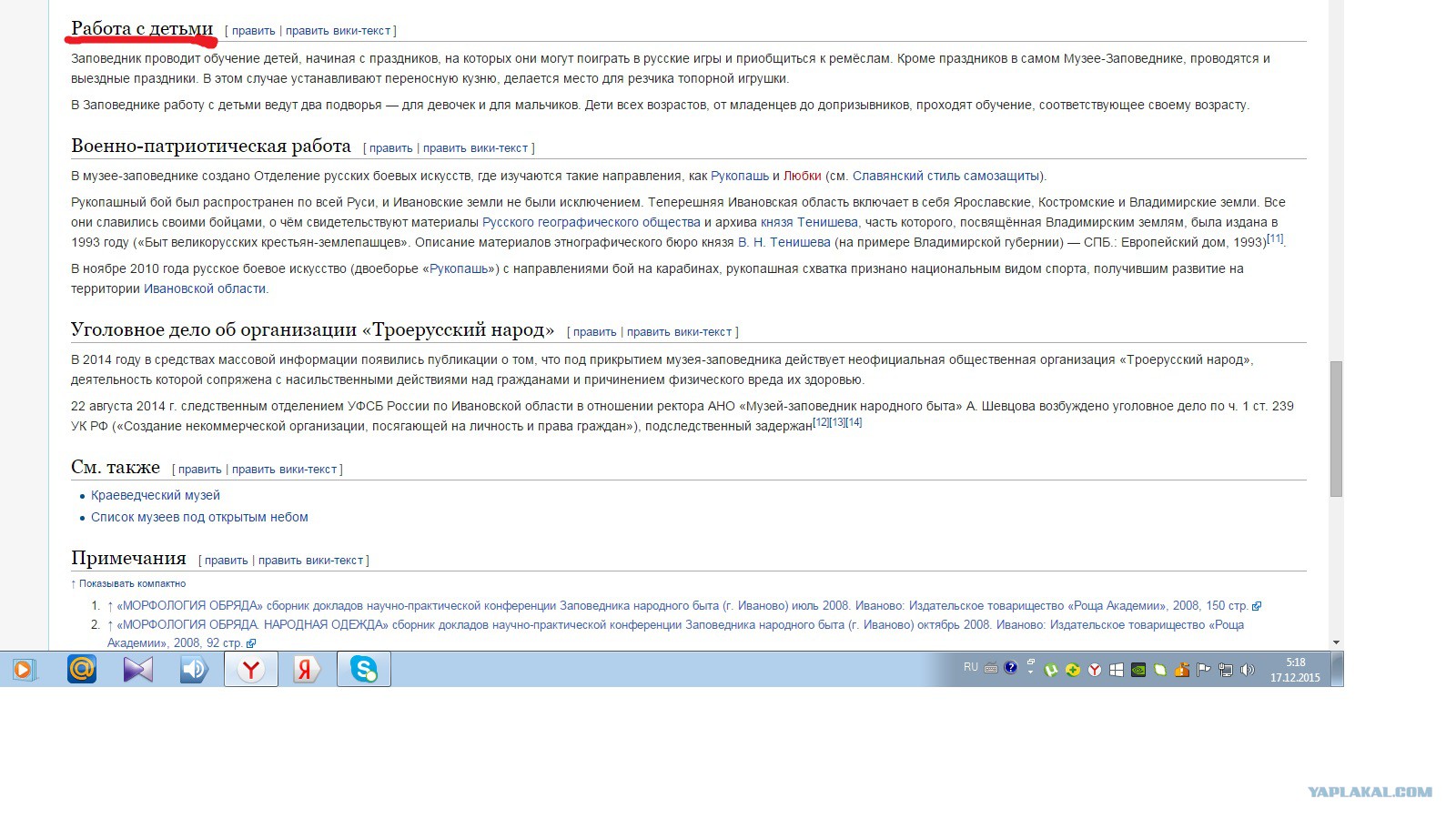Click the scroll-down arrow of the page scrollbar
Image resolution: width=1456 pixels, height=819 pixels.
[1336, 642]
